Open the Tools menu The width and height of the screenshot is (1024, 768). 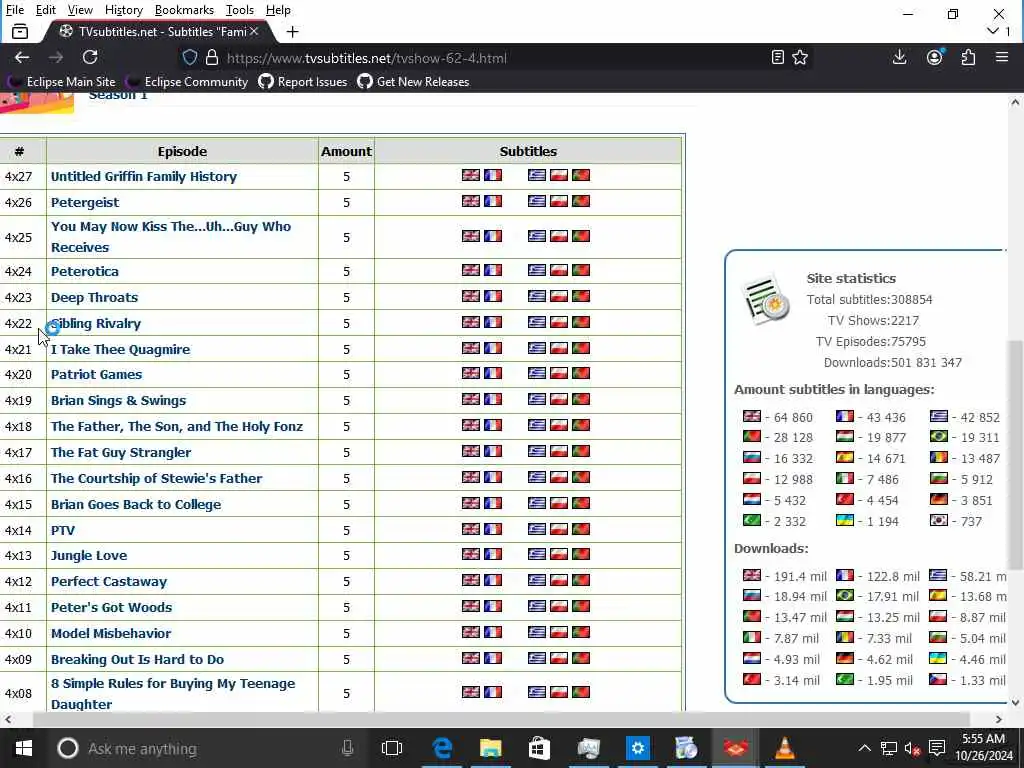(240, 10)
